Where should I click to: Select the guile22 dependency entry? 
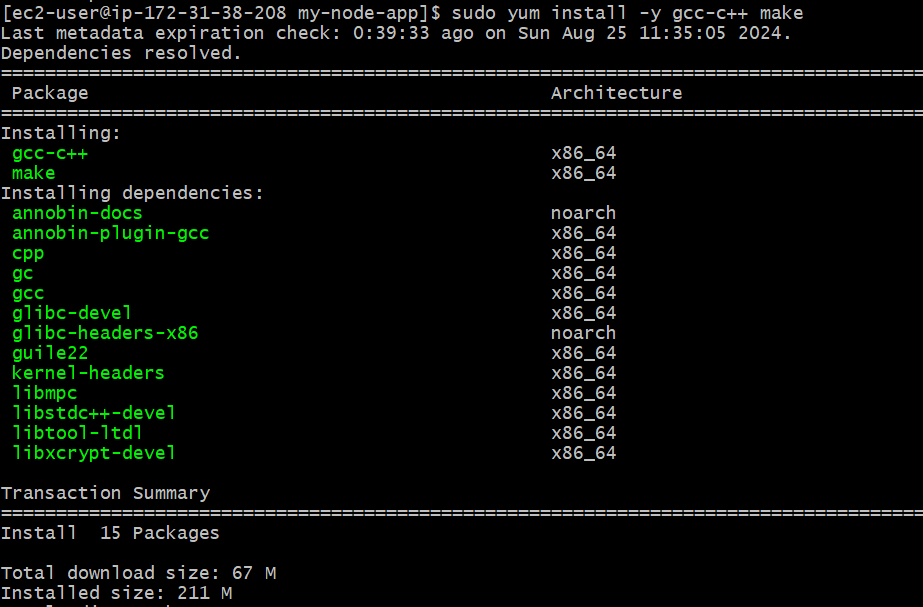[x=50, y=352]
